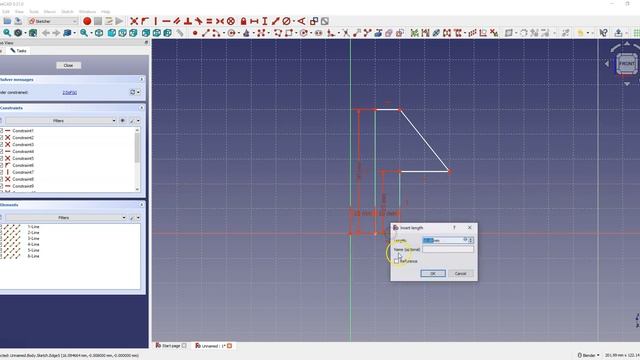Select the Distance constraint tool
Viewport: 640px width, 360px height.
276,21
